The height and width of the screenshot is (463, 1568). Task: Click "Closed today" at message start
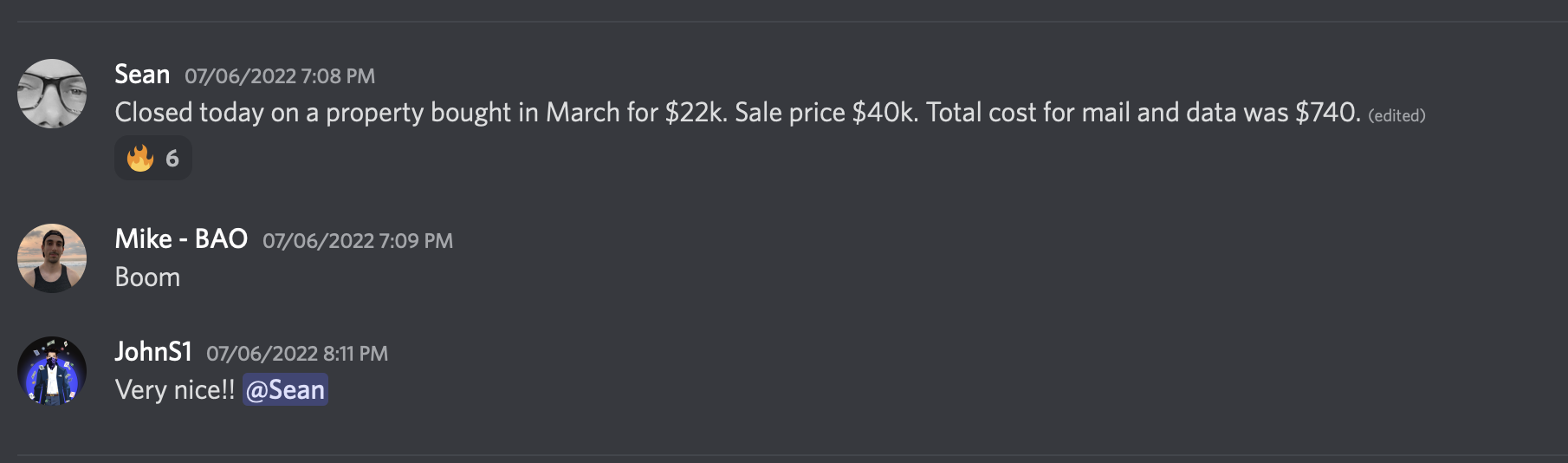pos(189,113)
